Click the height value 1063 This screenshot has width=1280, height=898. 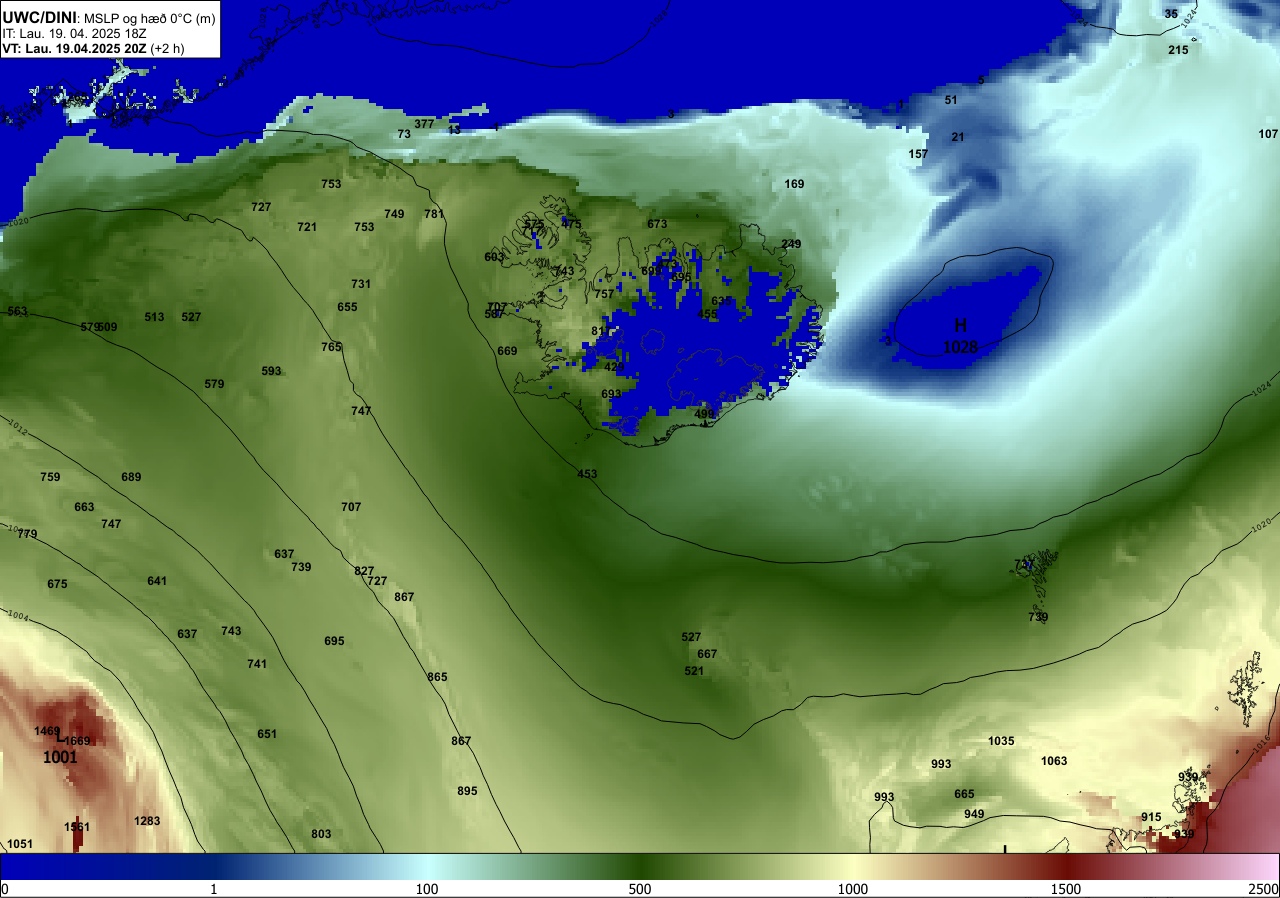(1054, 761)
